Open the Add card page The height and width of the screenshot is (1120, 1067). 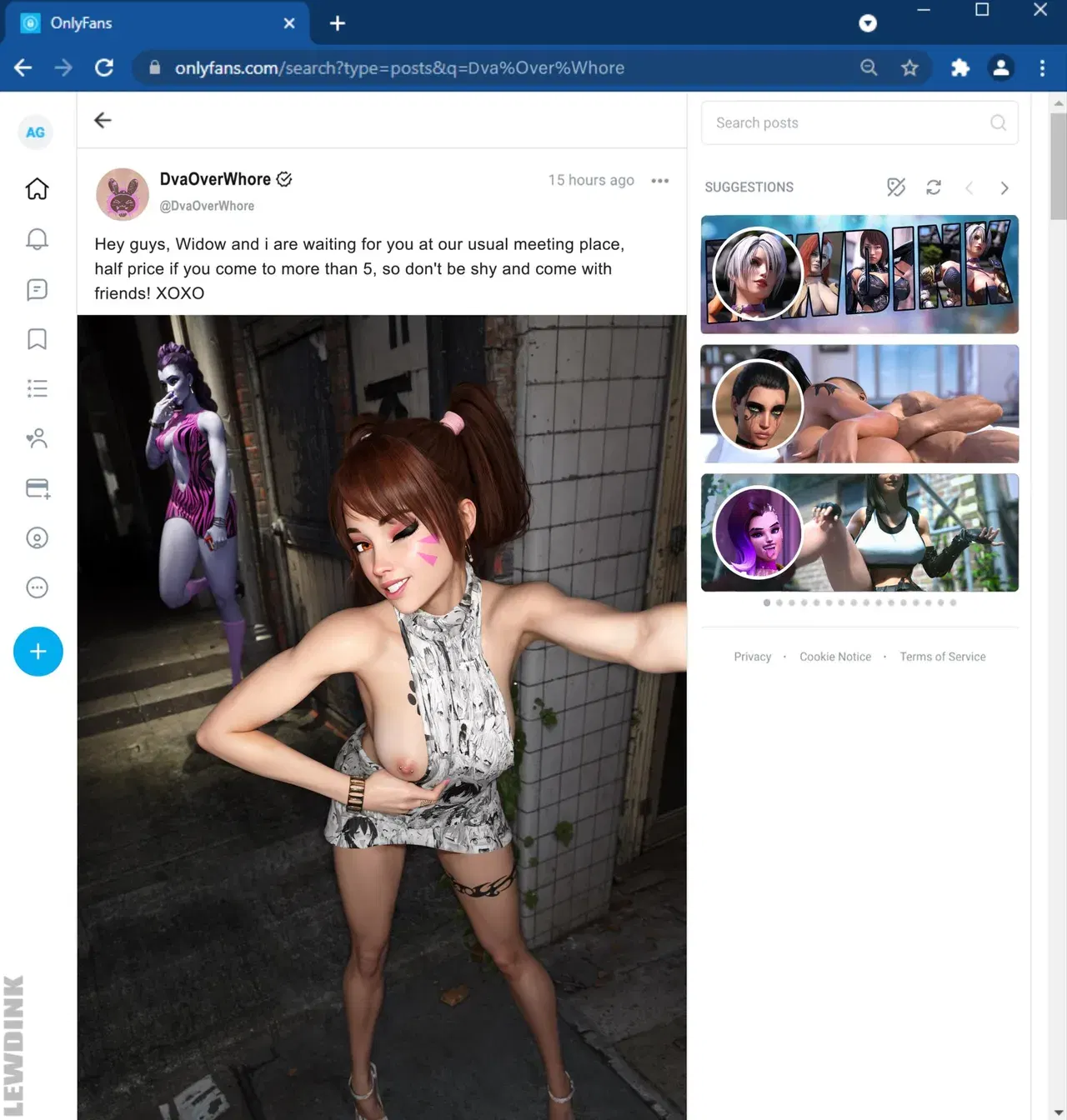pos(38,488)
